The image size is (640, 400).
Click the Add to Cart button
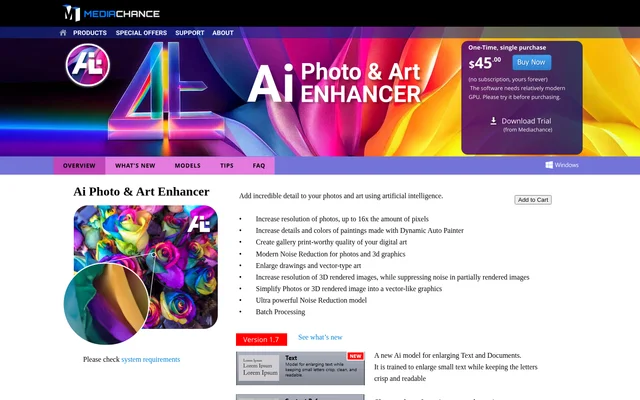point(533,200)
